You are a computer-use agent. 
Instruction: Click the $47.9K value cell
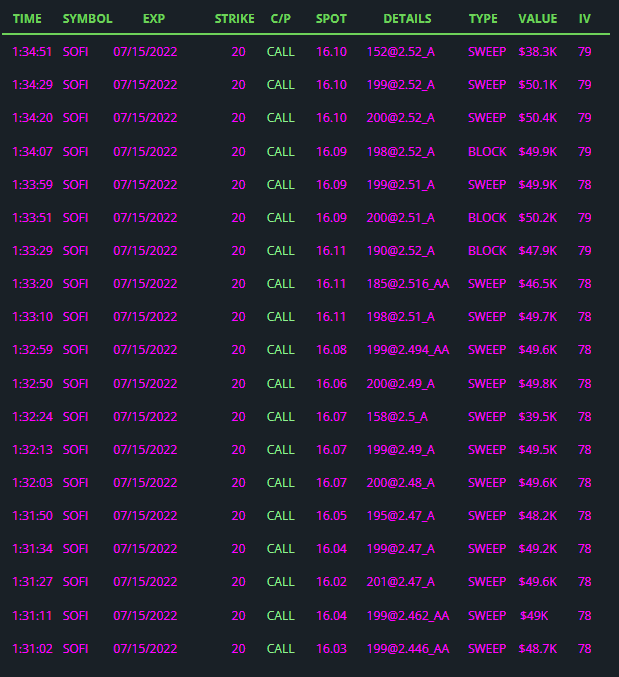(537, 251)
